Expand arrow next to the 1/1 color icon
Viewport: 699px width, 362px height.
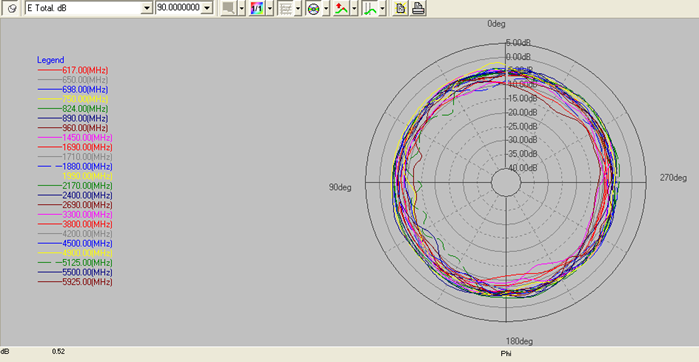point(270,8)
